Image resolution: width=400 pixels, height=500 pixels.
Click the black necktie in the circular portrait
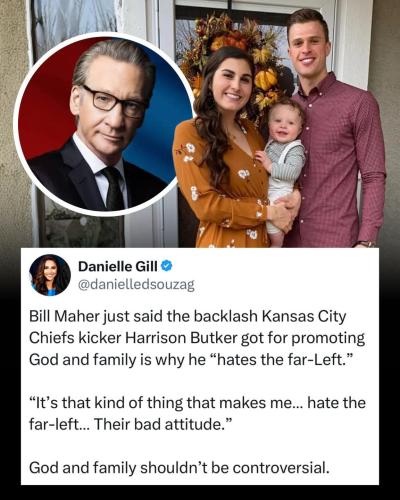(113, 188)
